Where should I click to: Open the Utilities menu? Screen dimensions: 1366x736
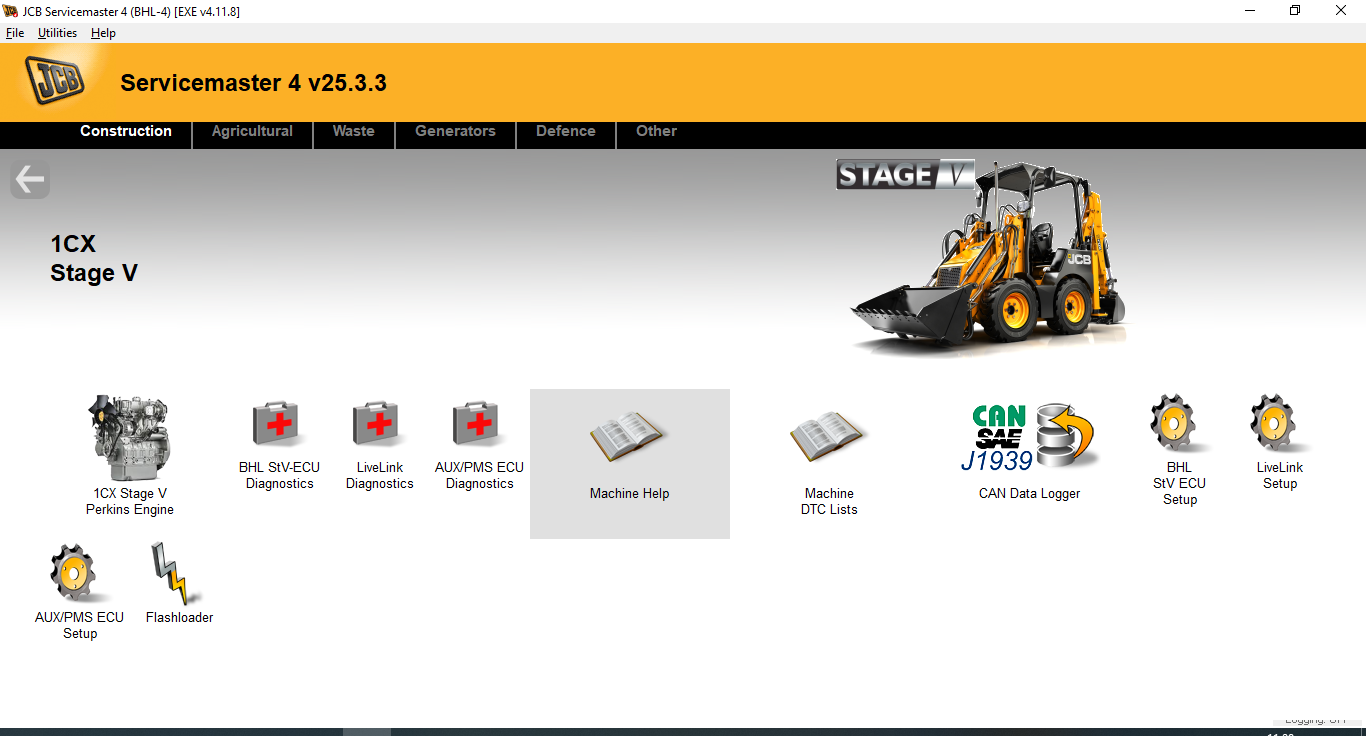tap(57, 33)
